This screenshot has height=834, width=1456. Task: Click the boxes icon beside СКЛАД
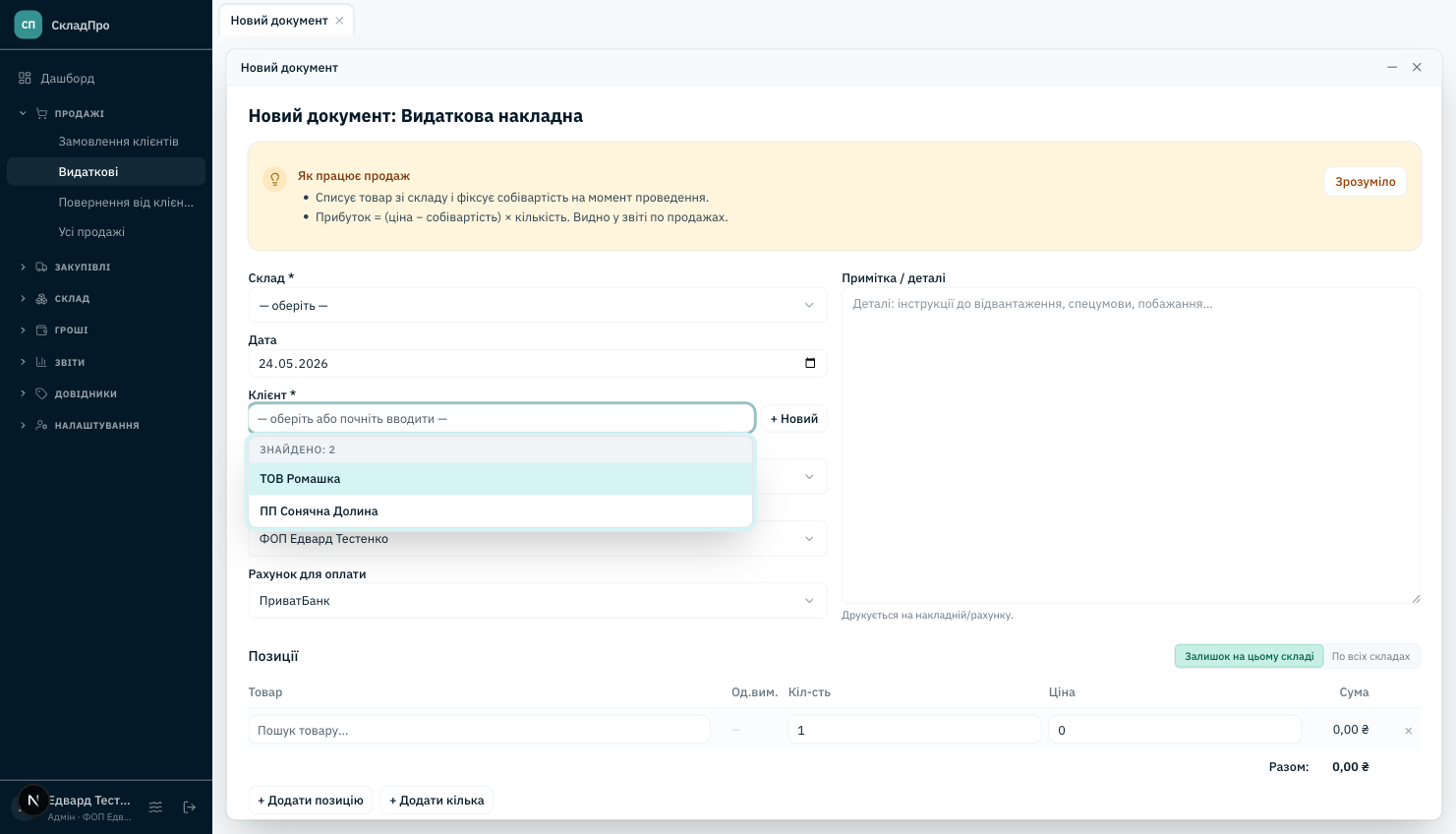click(x=41, y=298)
